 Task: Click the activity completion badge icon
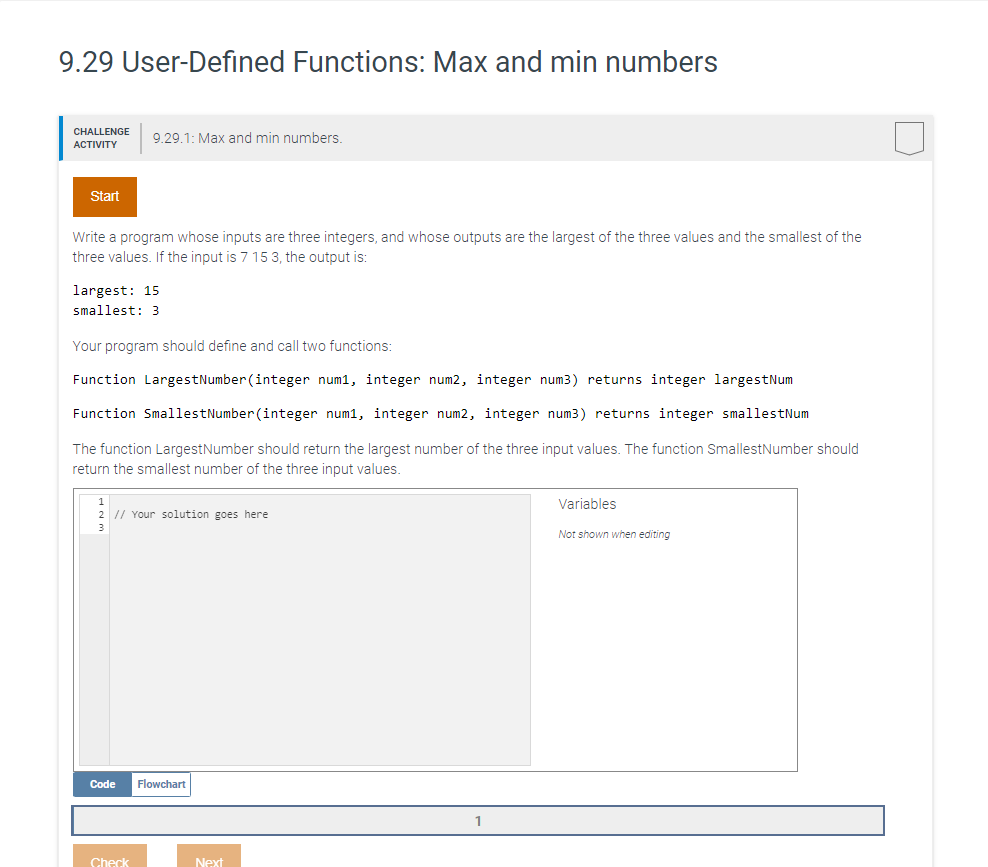pyautogui.click(x=909, y=138)
